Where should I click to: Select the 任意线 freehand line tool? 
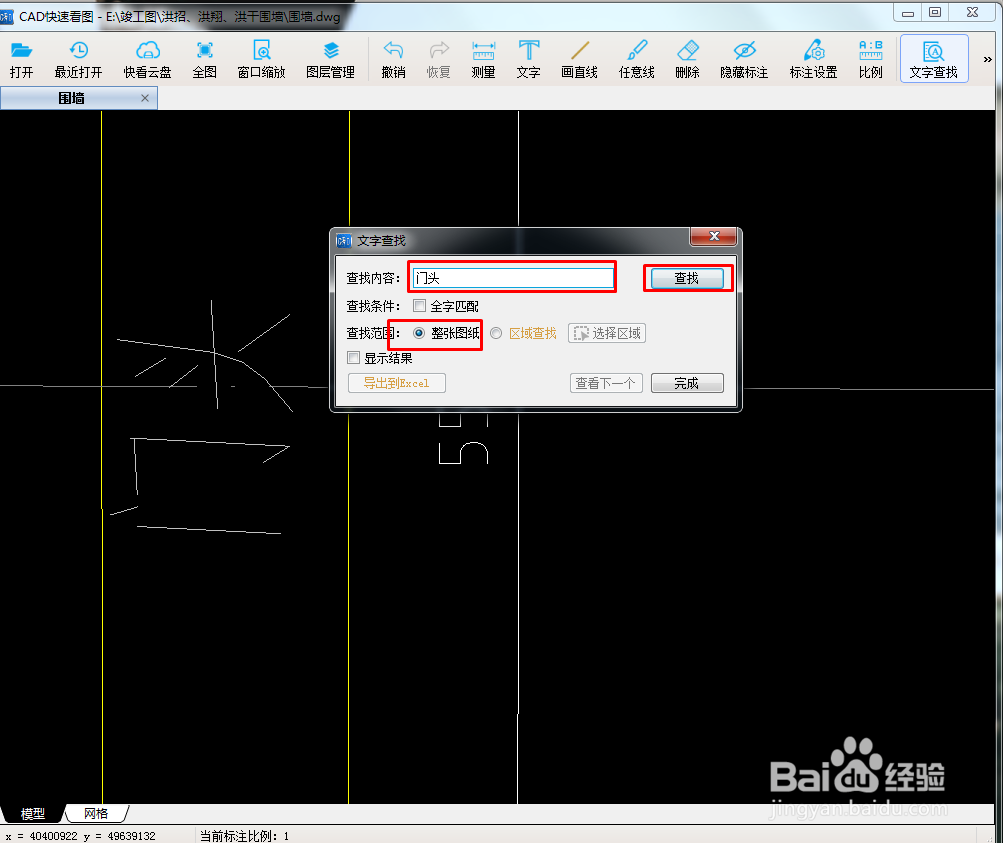coord(636,59)
